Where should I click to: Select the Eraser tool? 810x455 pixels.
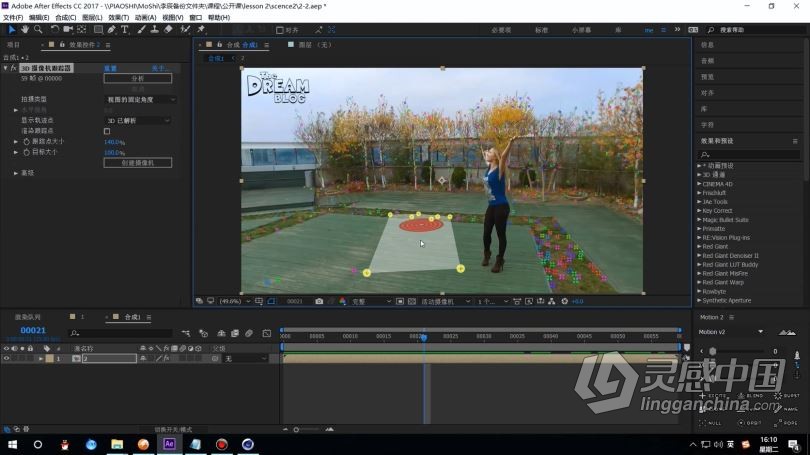click(x=168, y=30)
